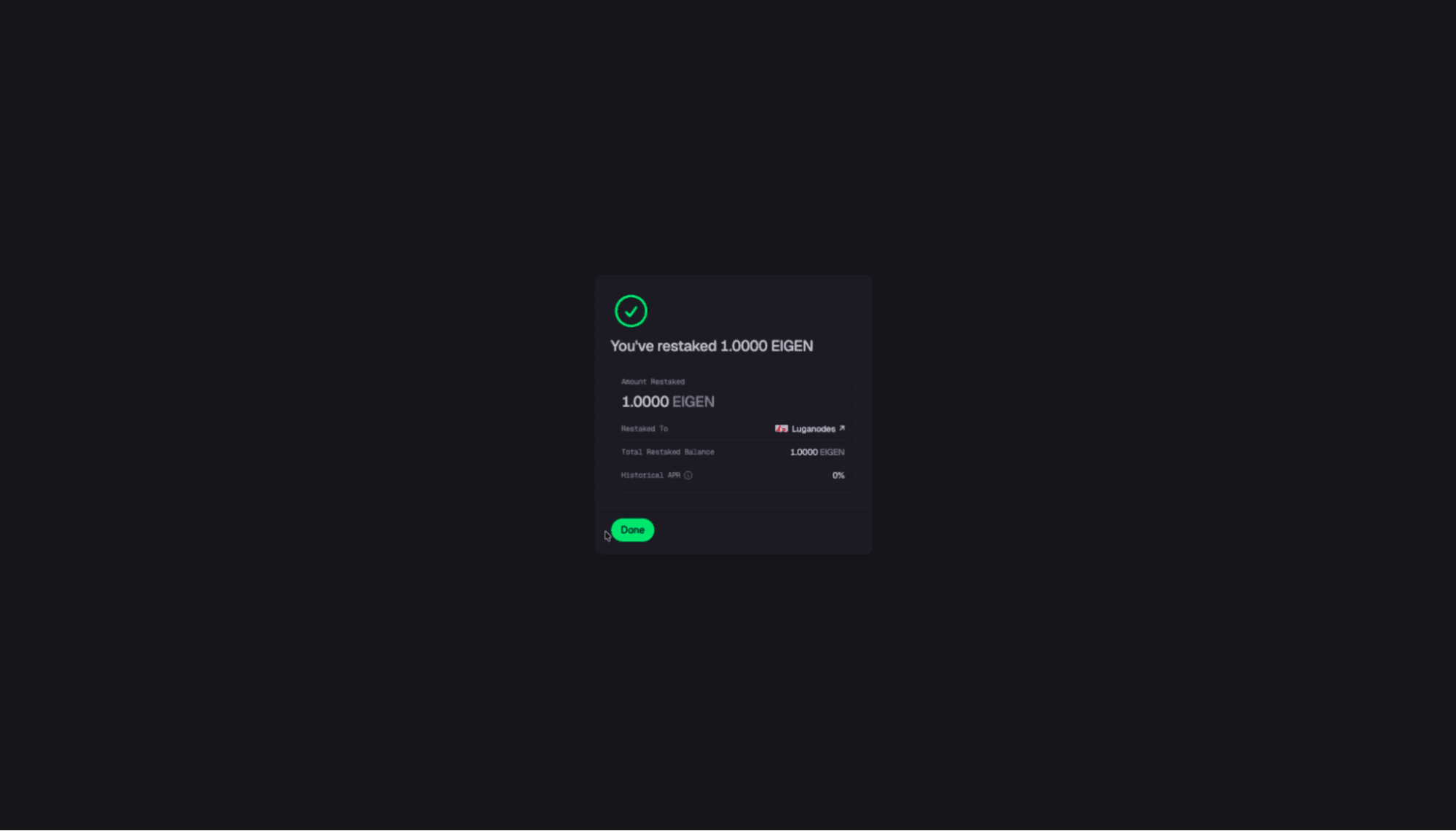Open the external-link arrow beside Luganodes

842,428
